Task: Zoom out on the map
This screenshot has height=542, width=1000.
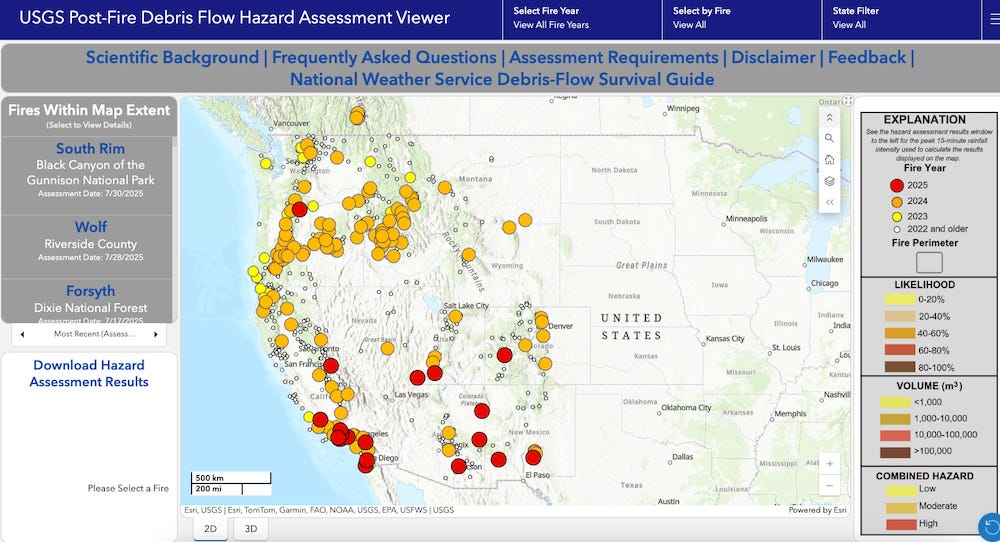Action: pyautogui.click(x=829, y=485)
